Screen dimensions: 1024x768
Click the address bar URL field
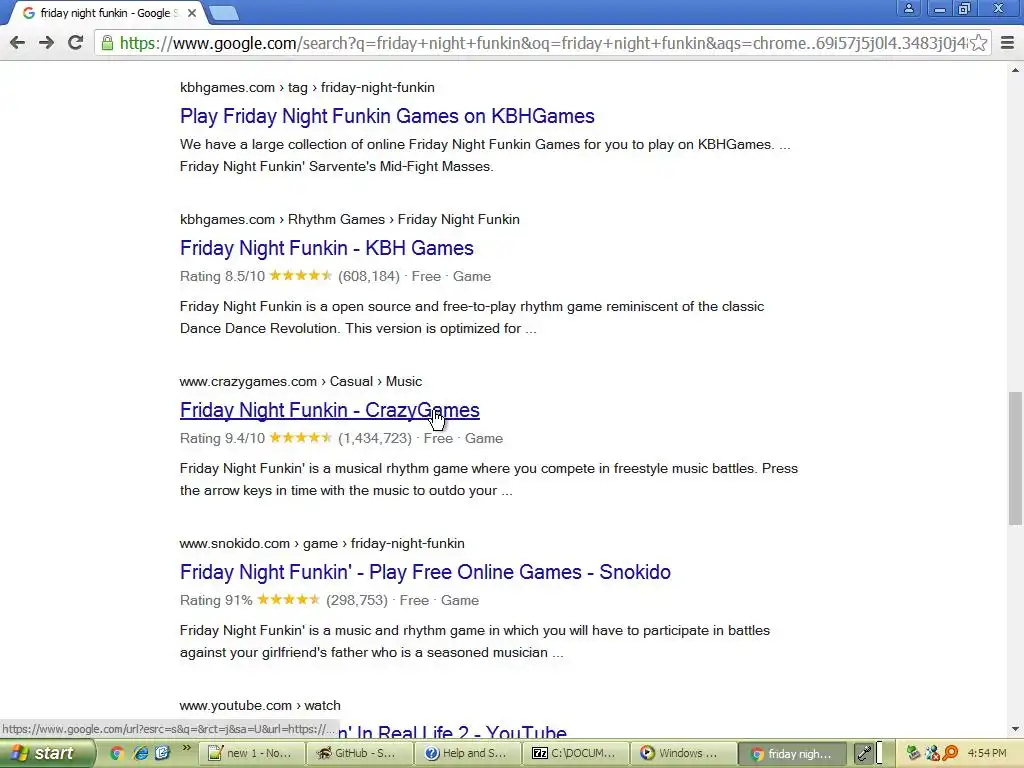coord(542,43)
